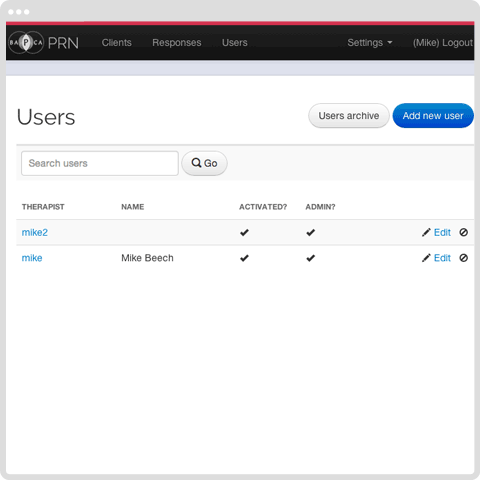Open the Responses nav item
Image resolution: width=480 pixels, height=480 pixels.
coord(177,43)
